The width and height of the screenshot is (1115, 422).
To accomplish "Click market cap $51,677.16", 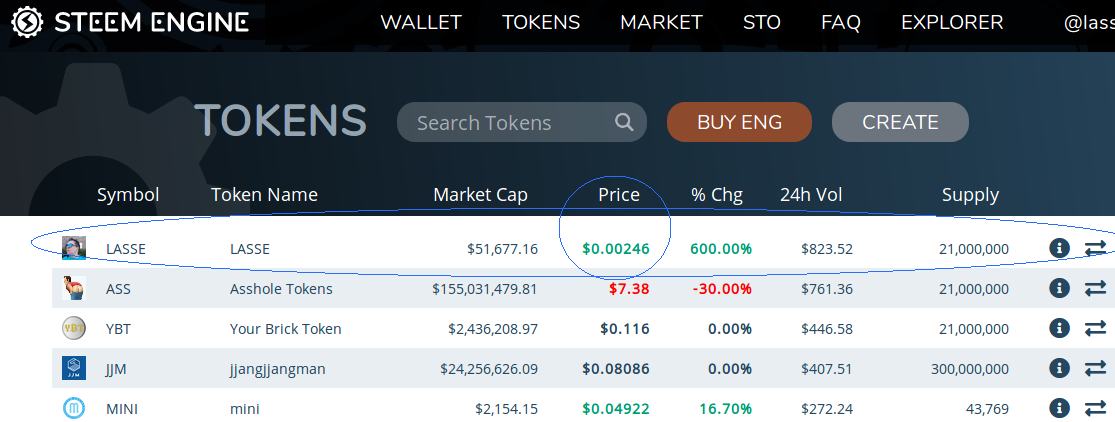I will coord(503,249).
